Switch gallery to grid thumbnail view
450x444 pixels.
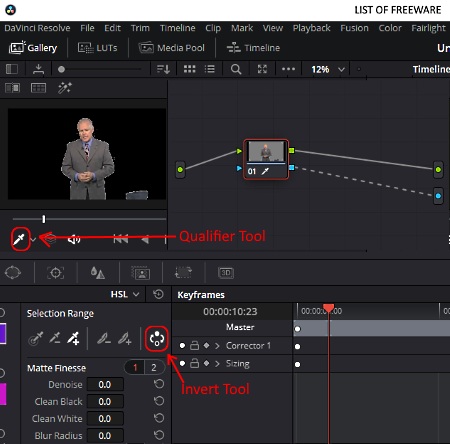tap(189, 69)
